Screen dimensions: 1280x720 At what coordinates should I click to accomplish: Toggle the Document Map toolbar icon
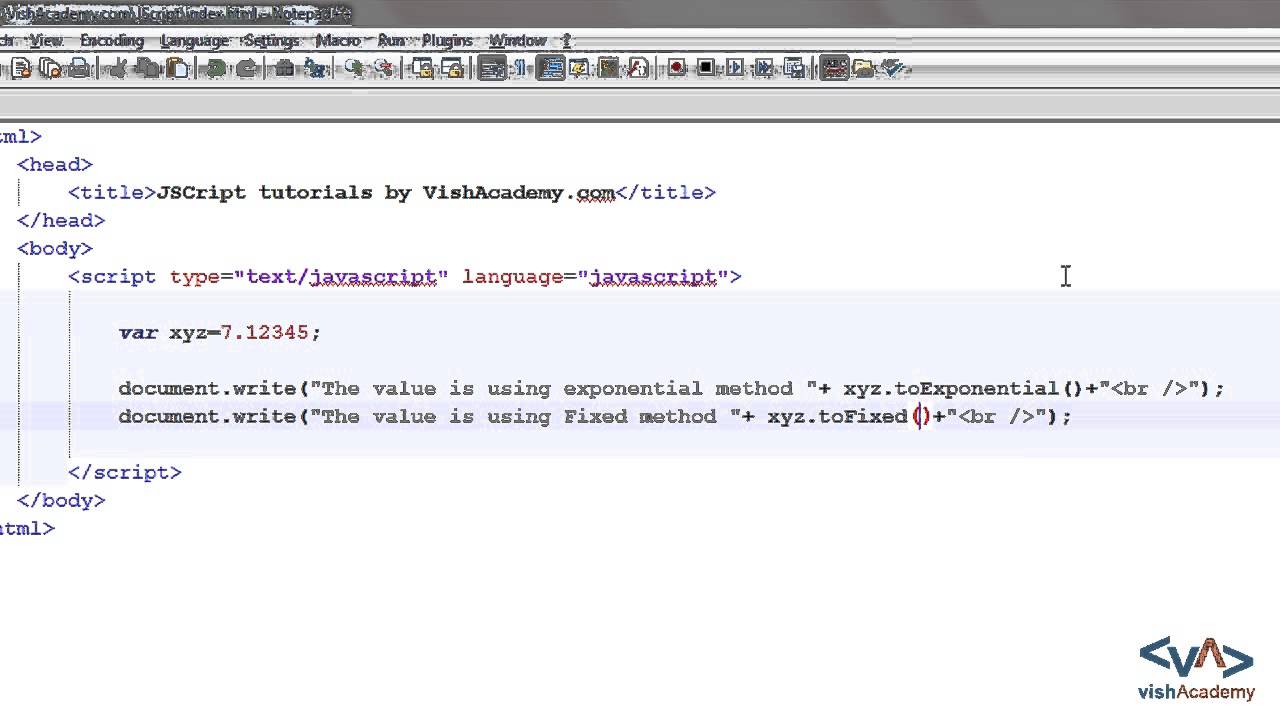pyautogui.click(x=608, y=68)
